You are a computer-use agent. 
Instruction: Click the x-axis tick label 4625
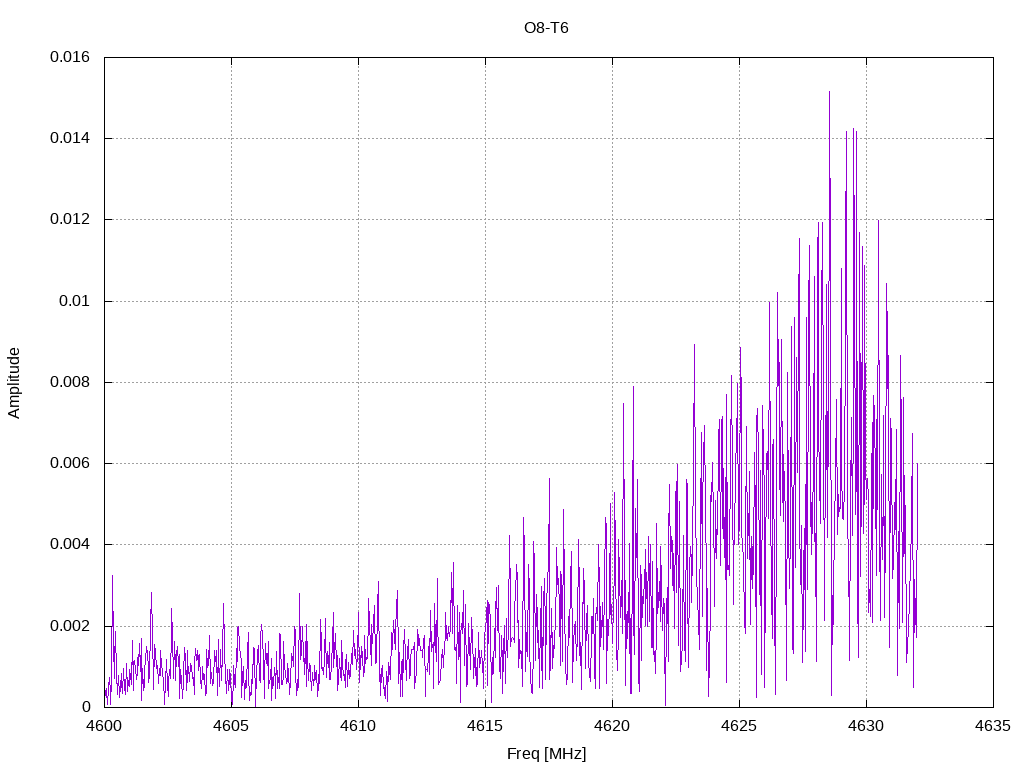(739, 726)
